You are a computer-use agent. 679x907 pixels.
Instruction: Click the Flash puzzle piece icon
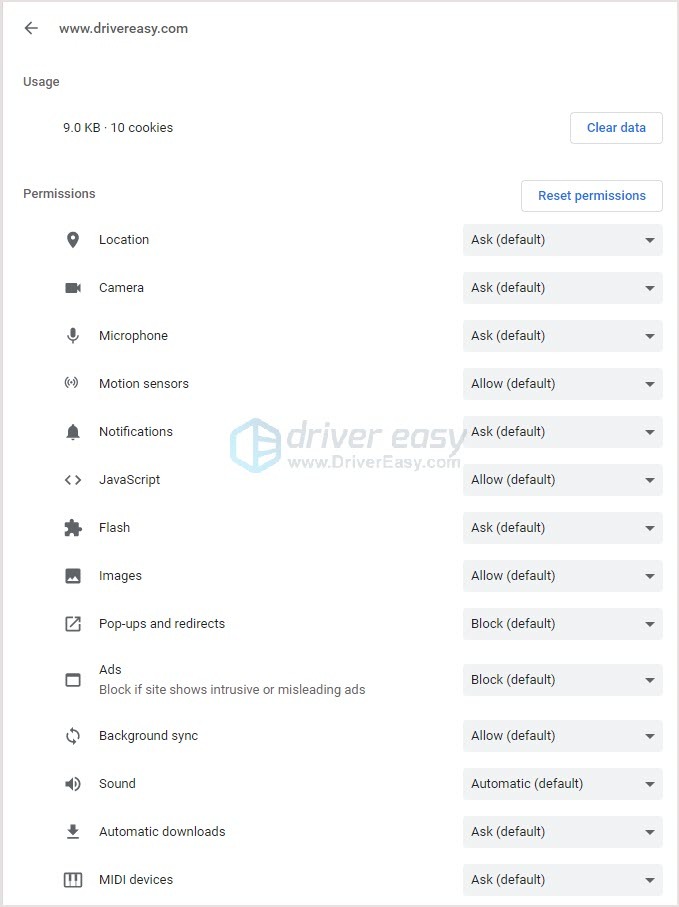[72, 528]
